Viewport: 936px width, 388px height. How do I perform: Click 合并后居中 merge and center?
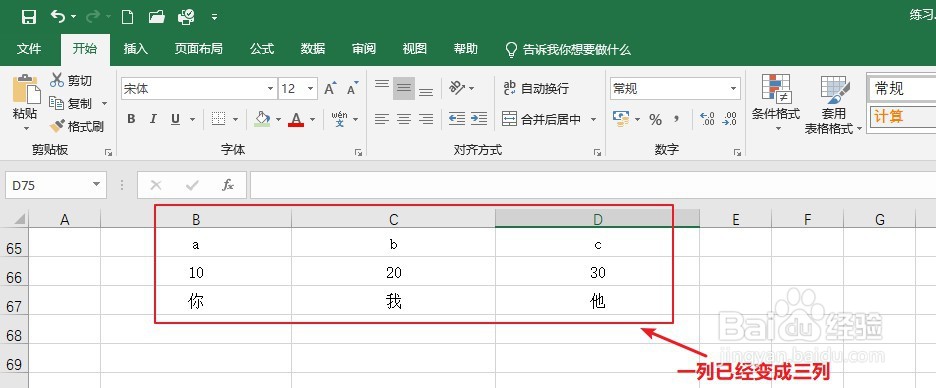click(x=541, y=119)
